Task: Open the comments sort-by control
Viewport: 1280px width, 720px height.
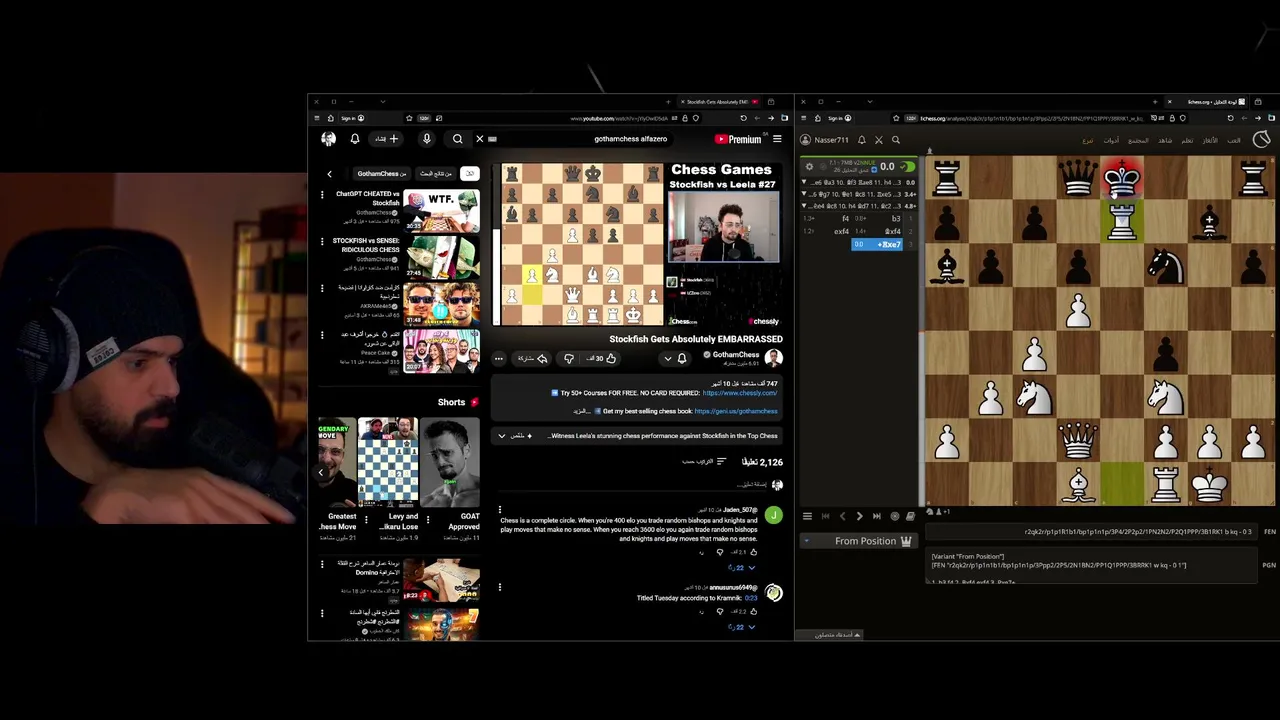Action: click(704, 462)
